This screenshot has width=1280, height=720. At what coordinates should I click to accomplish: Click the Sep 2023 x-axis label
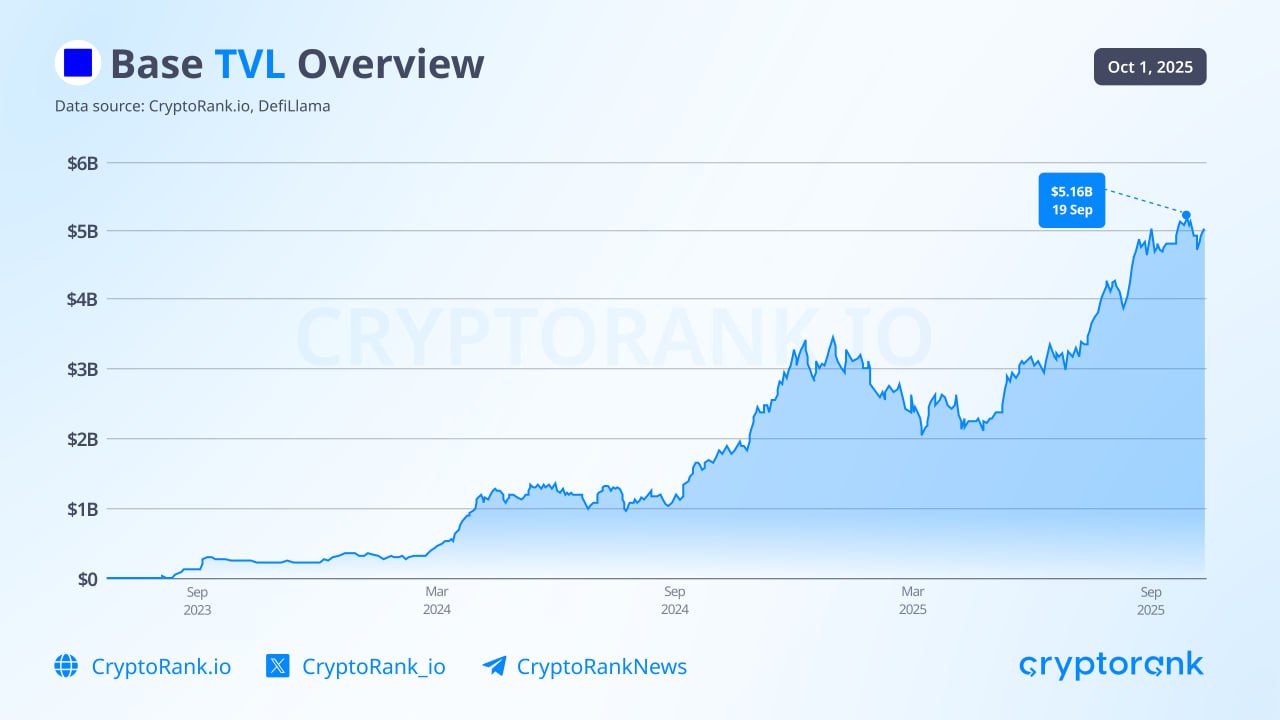pyautogui.click(x=197, y=600)
